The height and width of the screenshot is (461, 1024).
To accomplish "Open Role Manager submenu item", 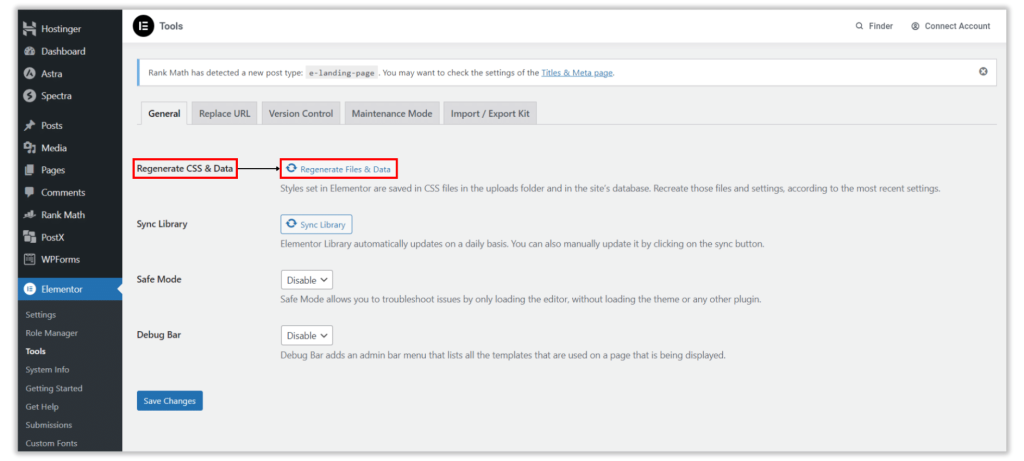I will pos(52,333).
